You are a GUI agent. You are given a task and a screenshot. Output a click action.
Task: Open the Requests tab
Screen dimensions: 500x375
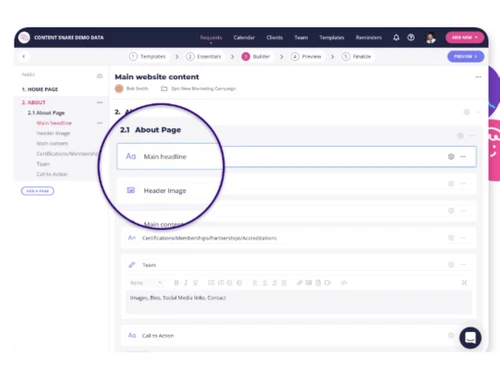pos(211,38)
